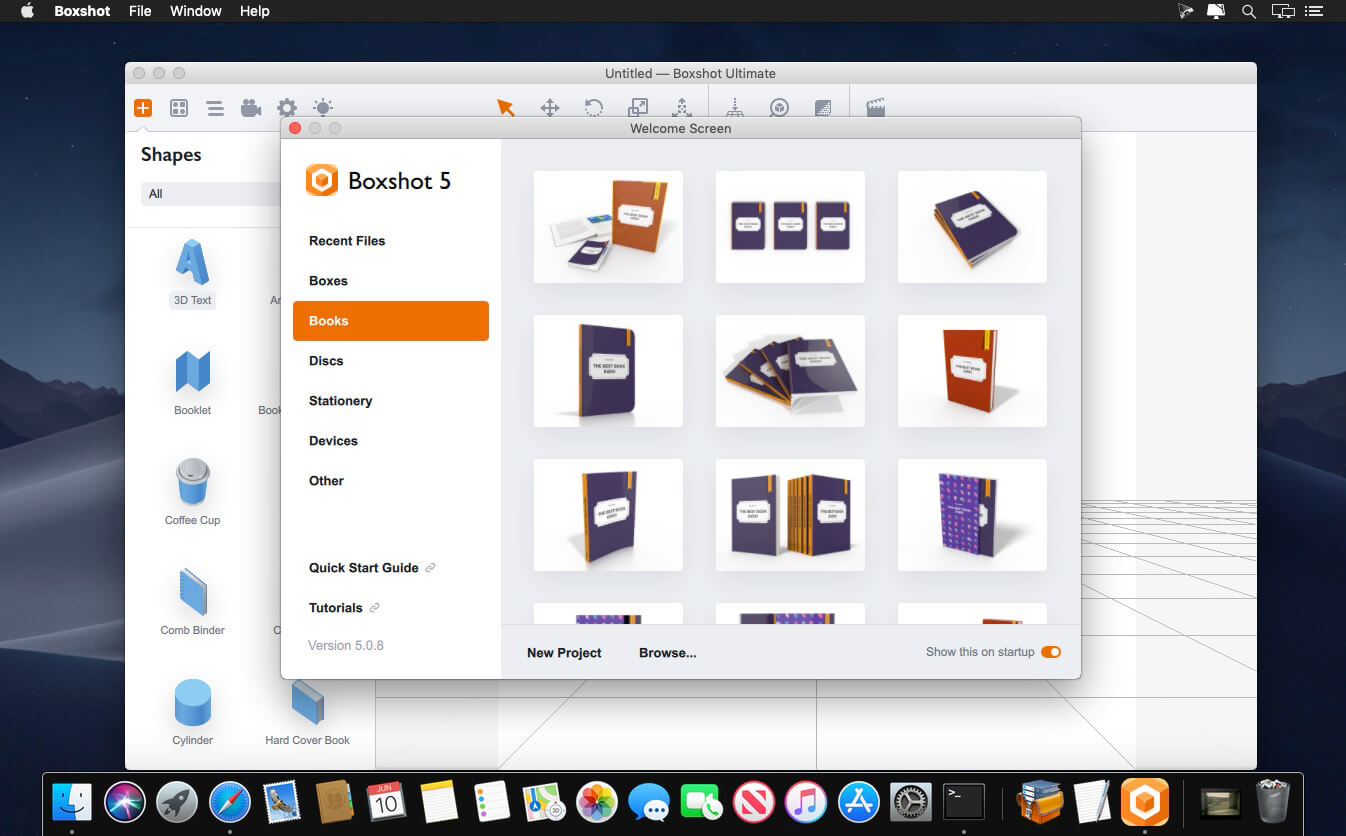Add the 3D Text shape
Screen dimensions: 1346x836
(x=193, y=273)
